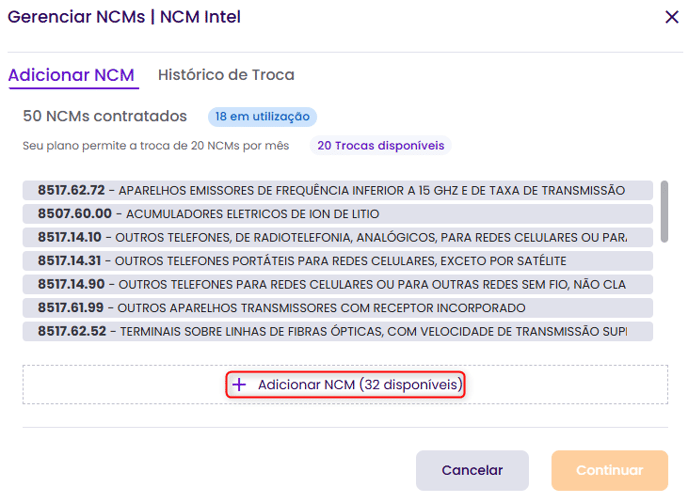Click the Continuar button
This screenshot has height=503, width=688.
point(609,470)
